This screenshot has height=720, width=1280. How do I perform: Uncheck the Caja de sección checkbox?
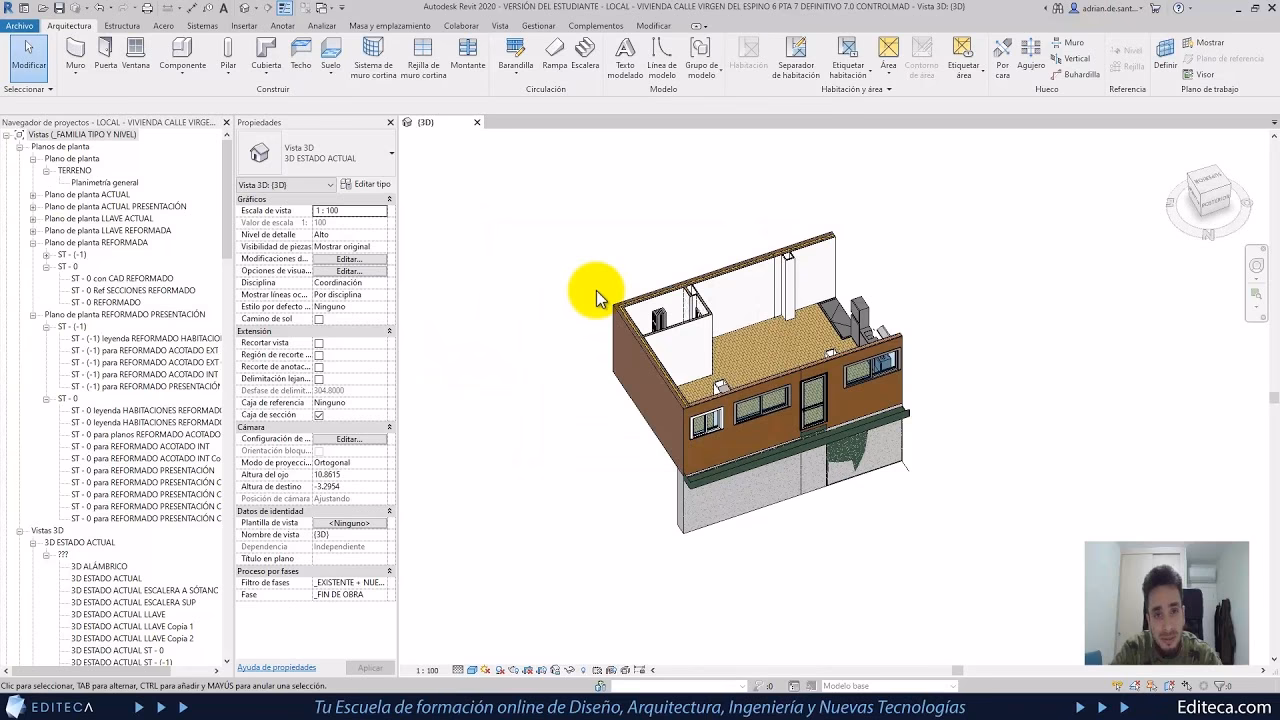[x=318, y=414]
